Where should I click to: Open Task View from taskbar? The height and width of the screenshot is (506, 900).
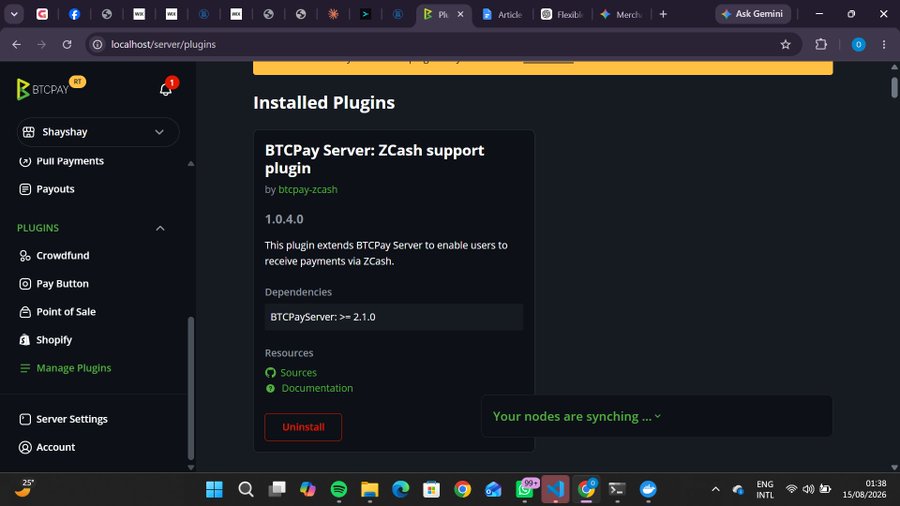click(x=277, y=489)
